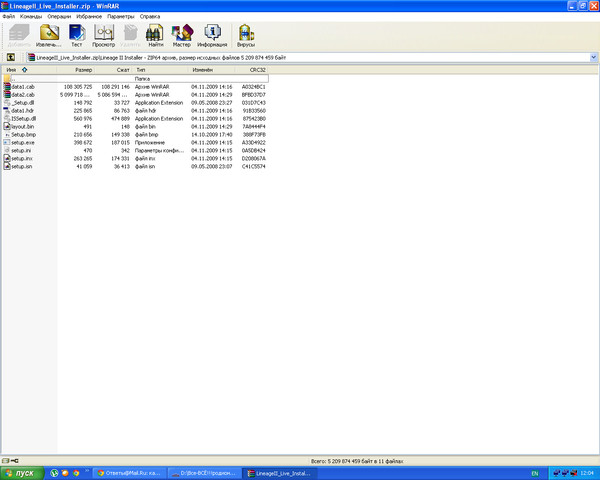Click the Тест (Test) toolbar icon

(x=77, y=35)
